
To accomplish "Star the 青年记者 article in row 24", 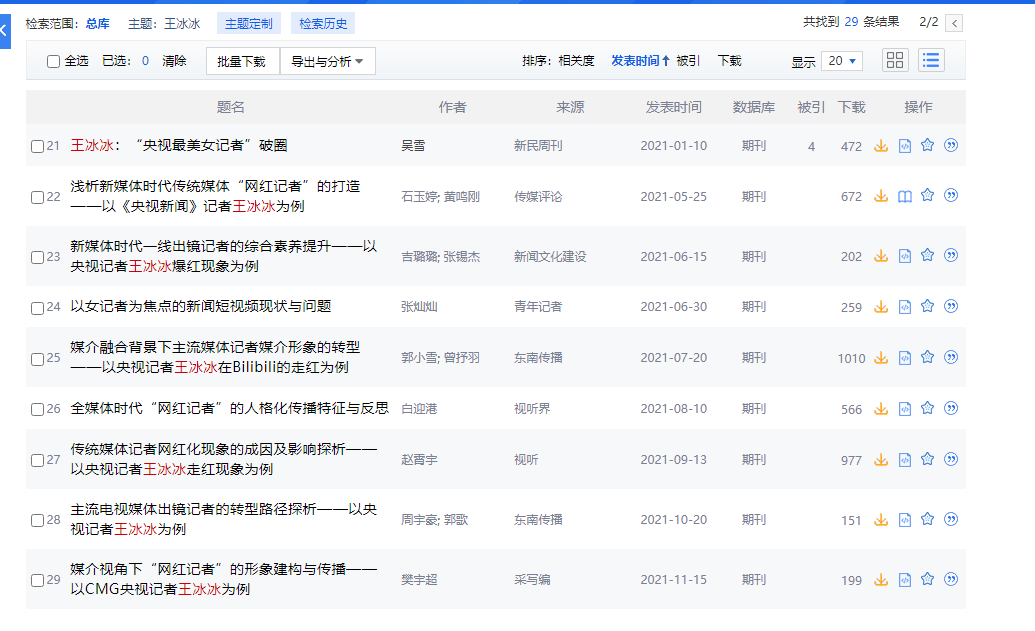I will (x=927, y=306).
